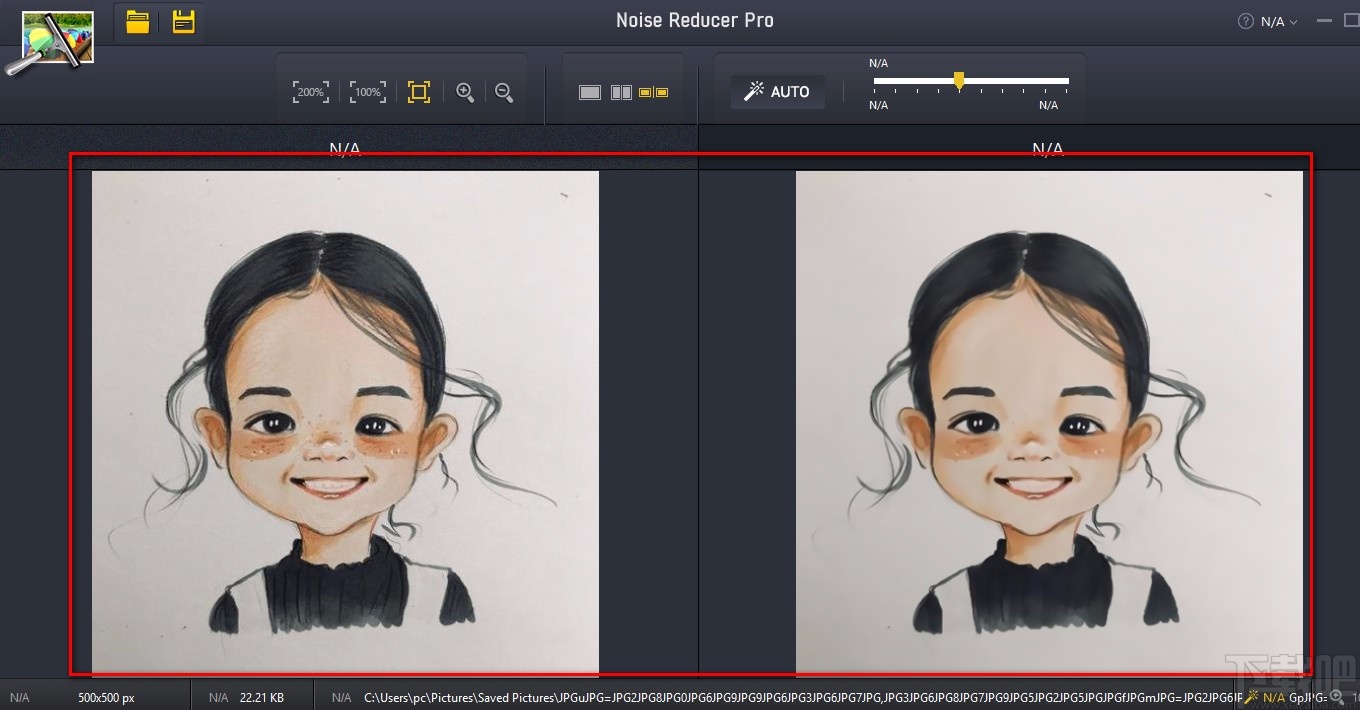The height and width of the screenshot is (710, 1360).
Task: Click the noise reduction slider handle
Action: tap(959, 80)
